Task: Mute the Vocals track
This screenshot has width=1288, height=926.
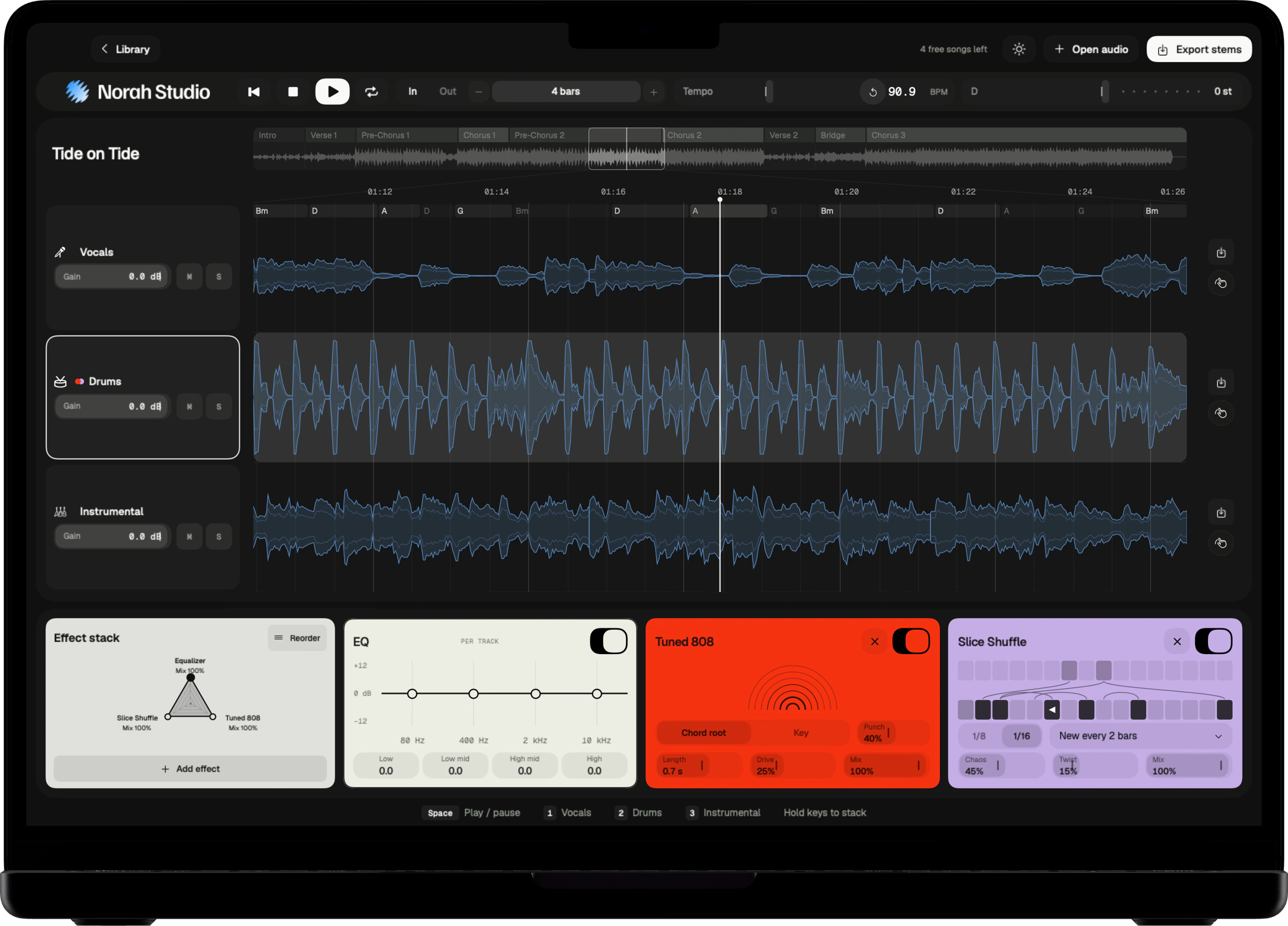Action: pyautogui.click(x=189, y=276)
